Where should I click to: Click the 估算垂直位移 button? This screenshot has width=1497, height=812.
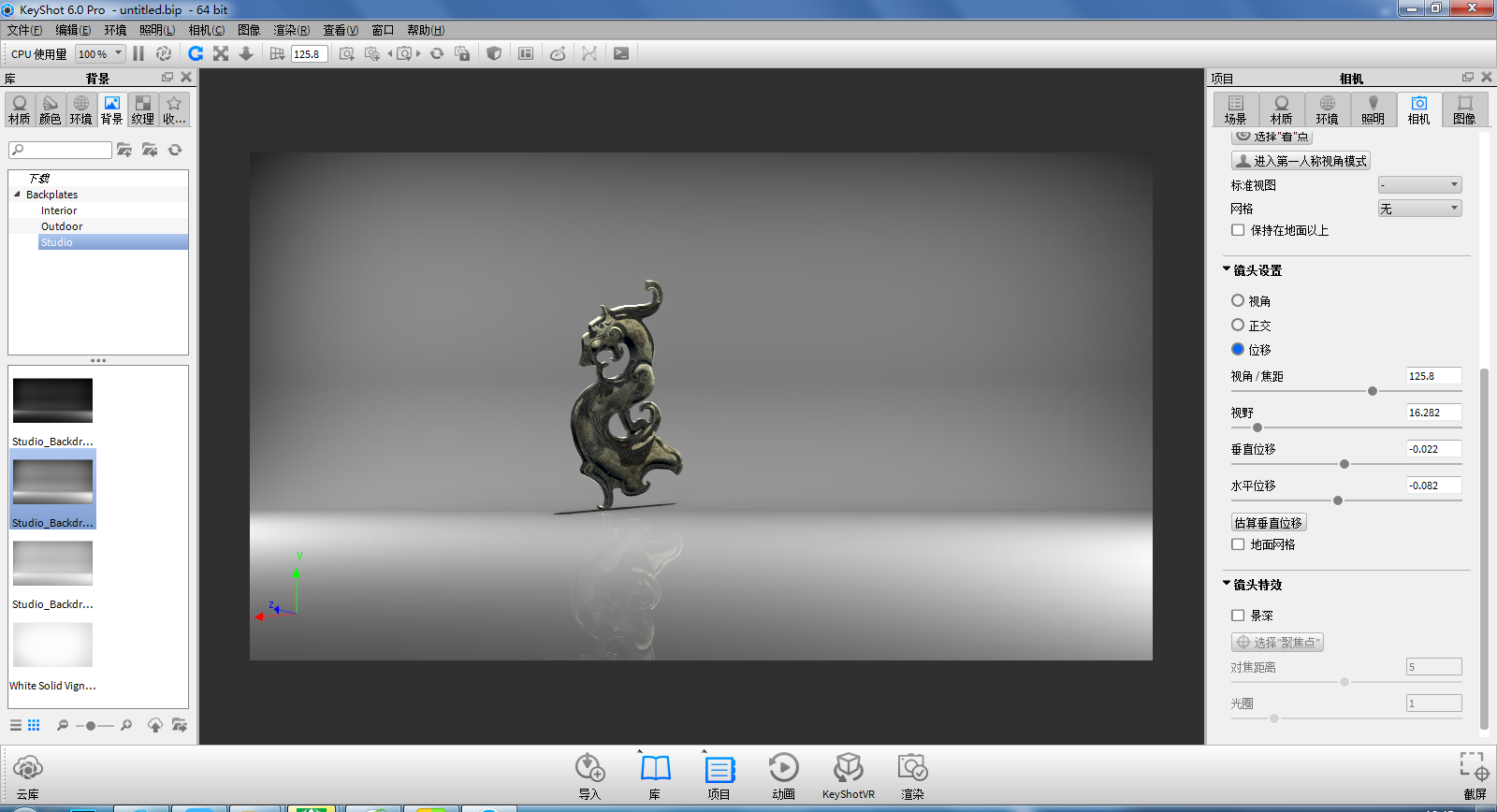coord(1268,523)
